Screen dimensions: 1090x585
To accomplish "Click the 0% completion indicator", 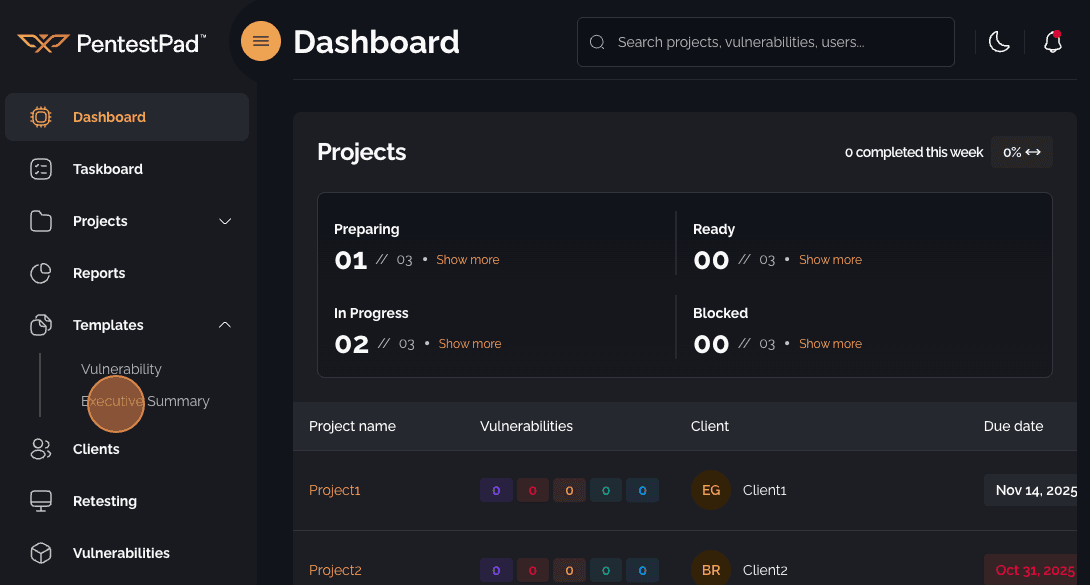I will pyautogui.click(x=1021, y=151).
